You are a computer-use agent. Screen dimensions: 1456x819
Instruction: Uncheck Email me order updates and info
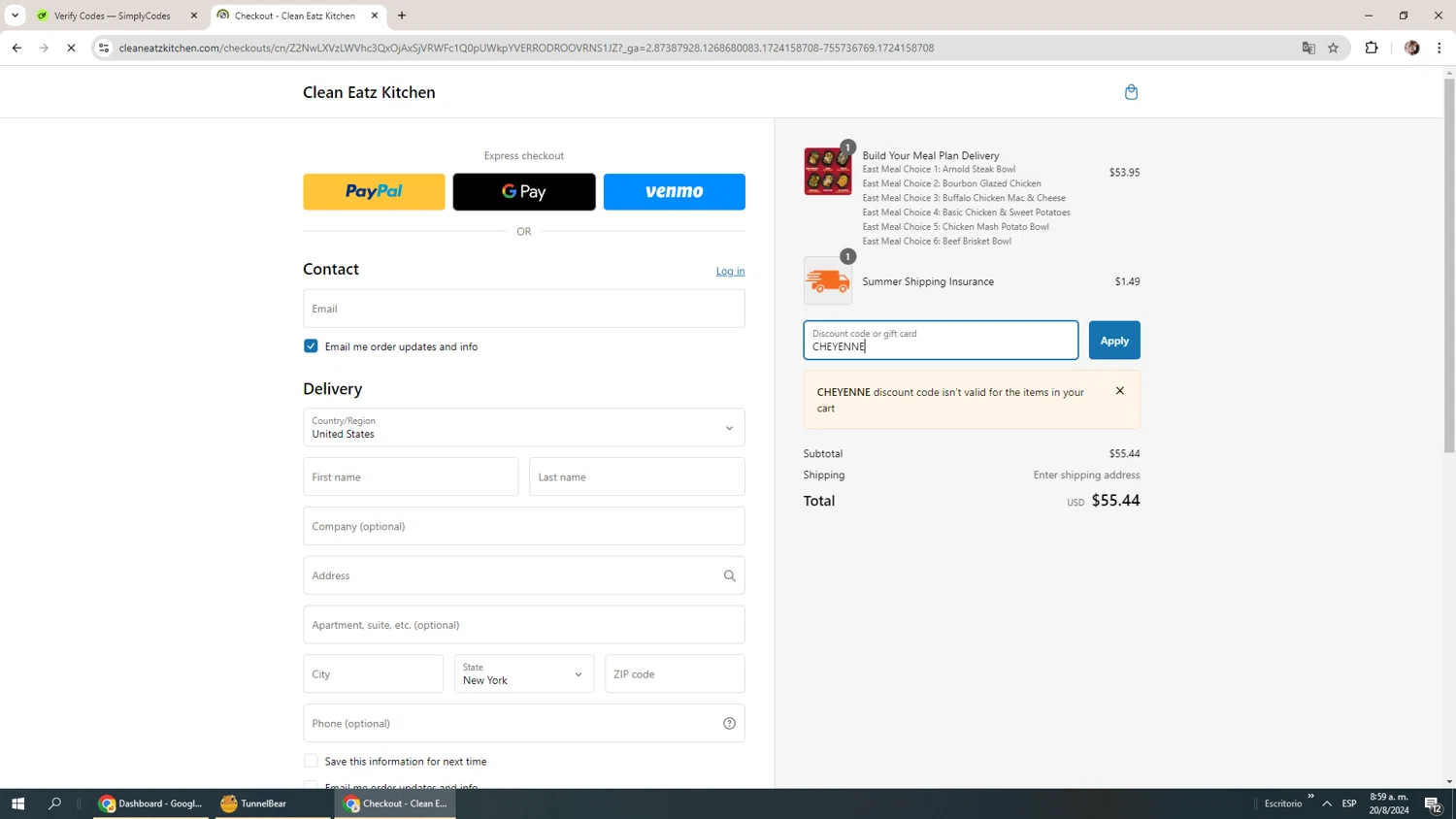[x=311, y=346]
